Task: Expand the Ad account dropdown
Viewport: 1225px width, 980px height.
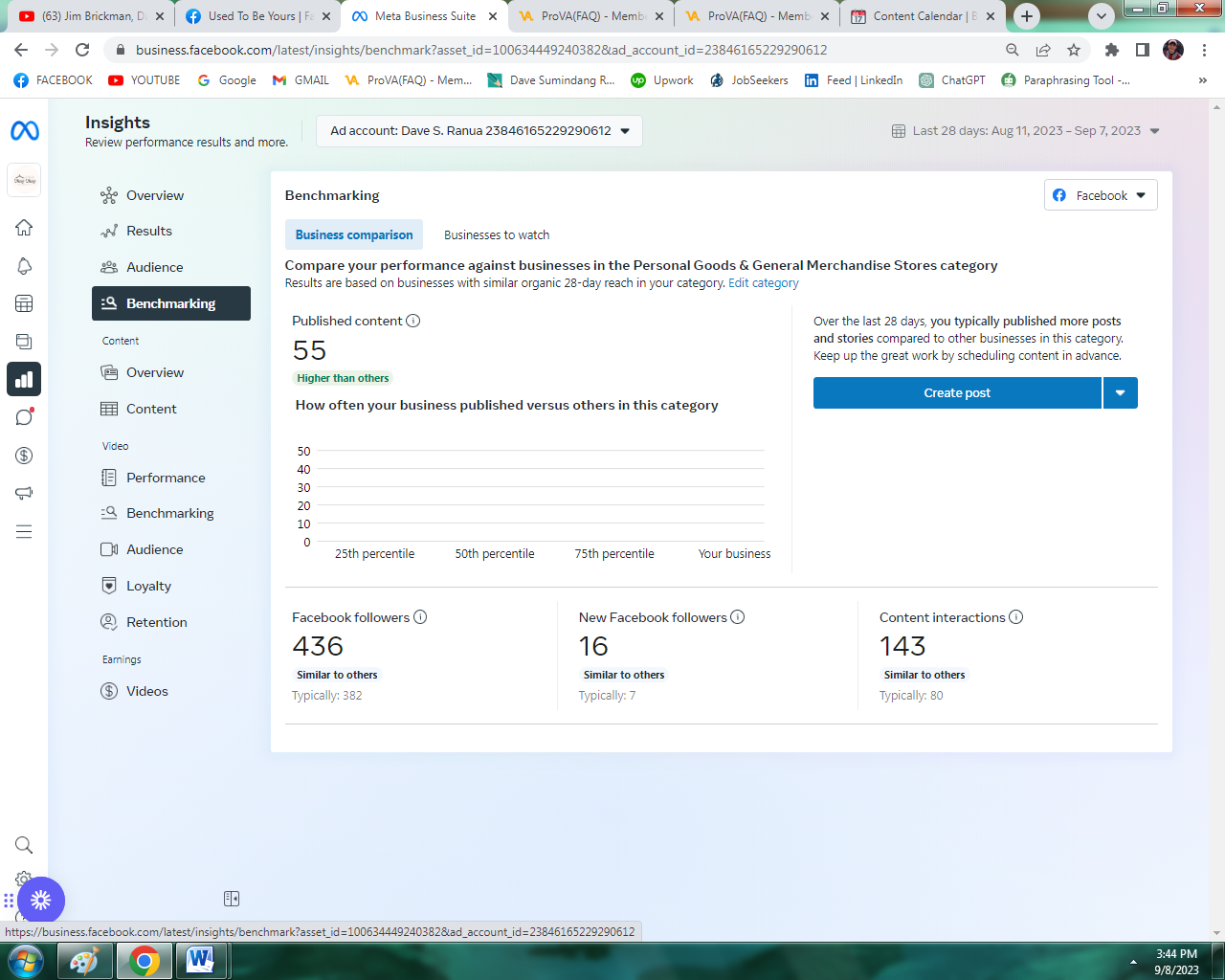Action: (x=479, y=131)
